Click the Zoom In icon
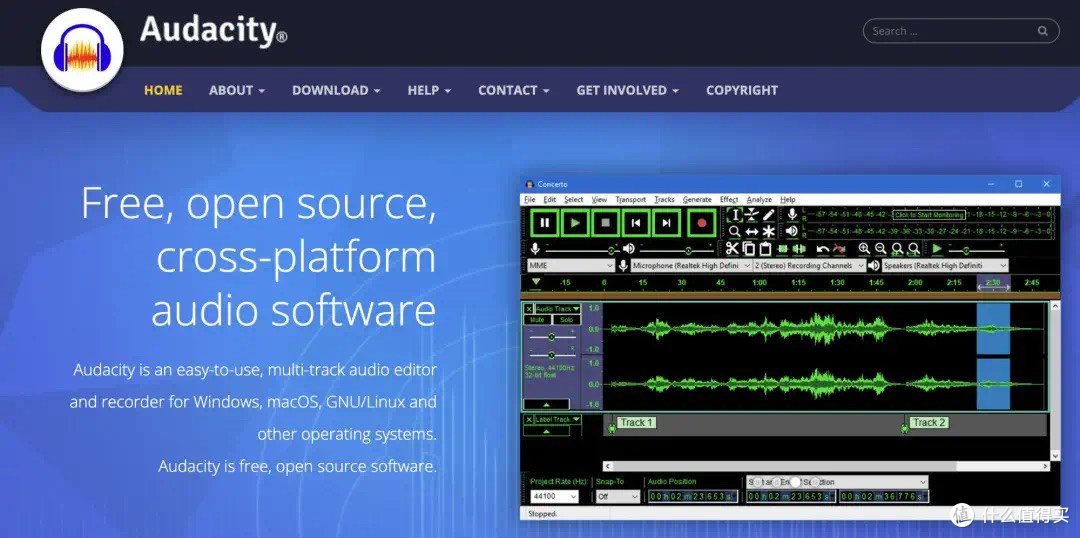1080x538 pixels. point(864,249)
